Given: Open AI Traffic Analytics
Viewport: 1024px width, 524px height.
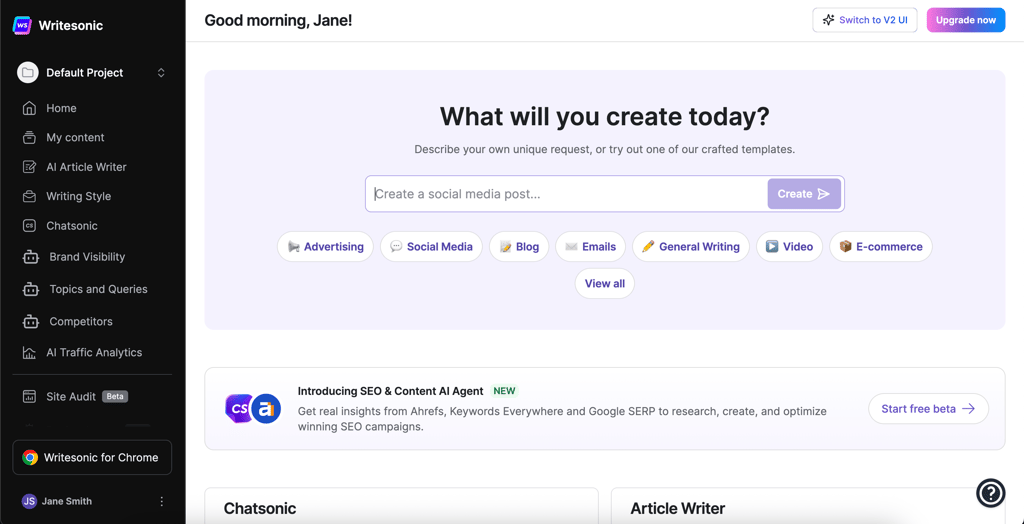Looking at the screenshot, I should [92, 353].
